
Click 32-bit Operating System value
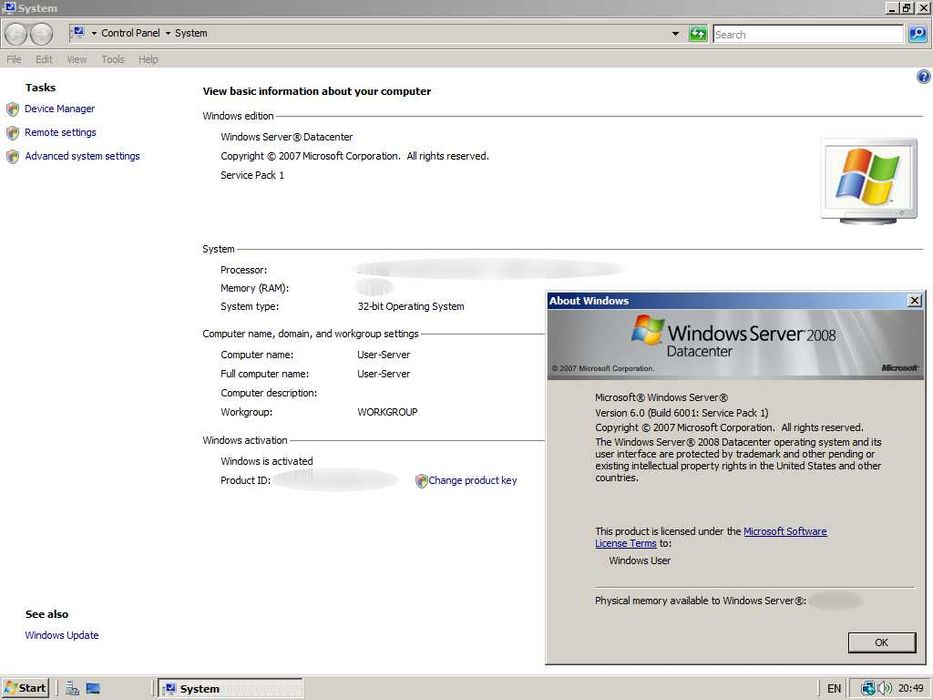point(411,307)
